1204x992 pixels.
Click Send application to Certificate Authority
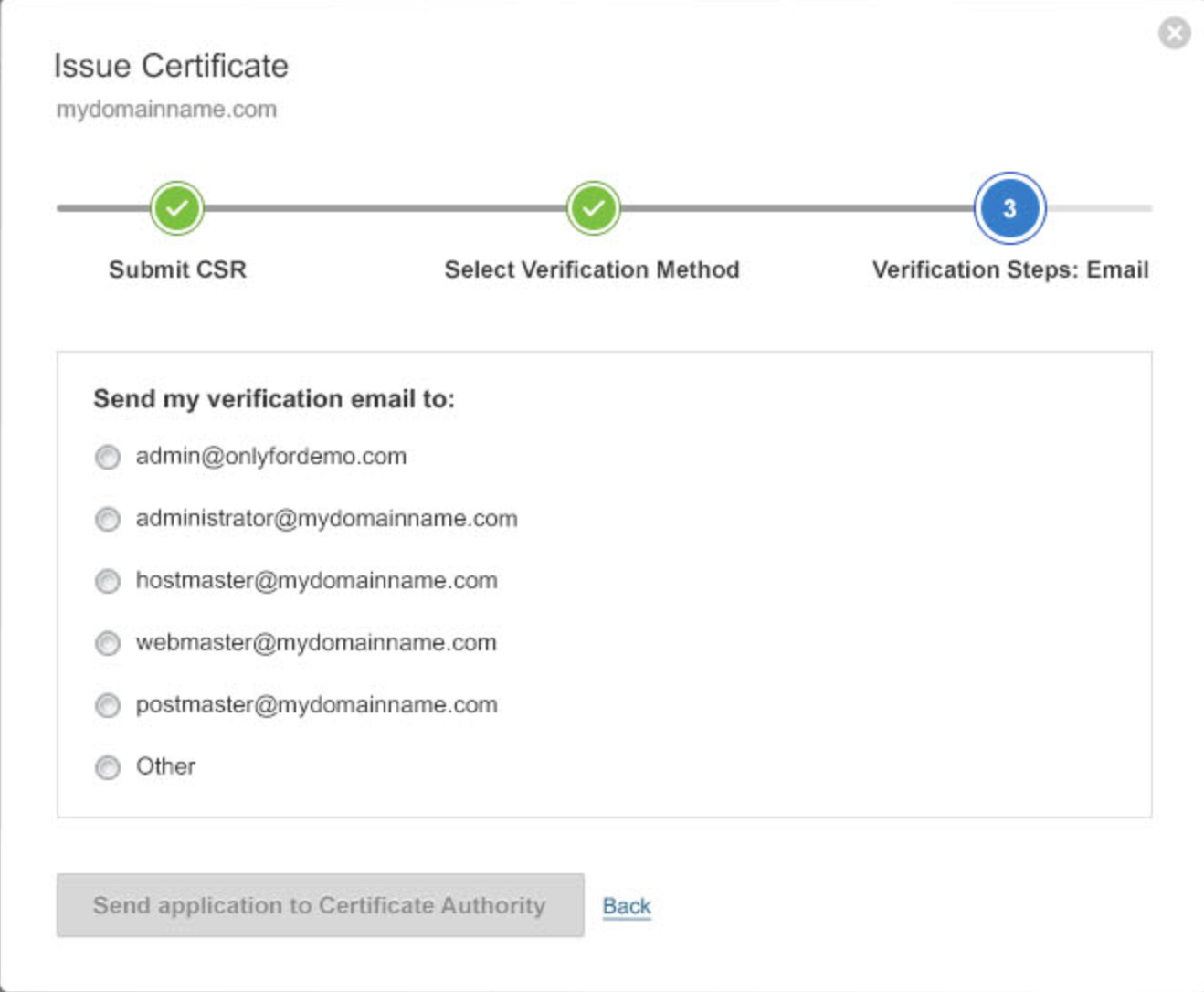[320, 905]
